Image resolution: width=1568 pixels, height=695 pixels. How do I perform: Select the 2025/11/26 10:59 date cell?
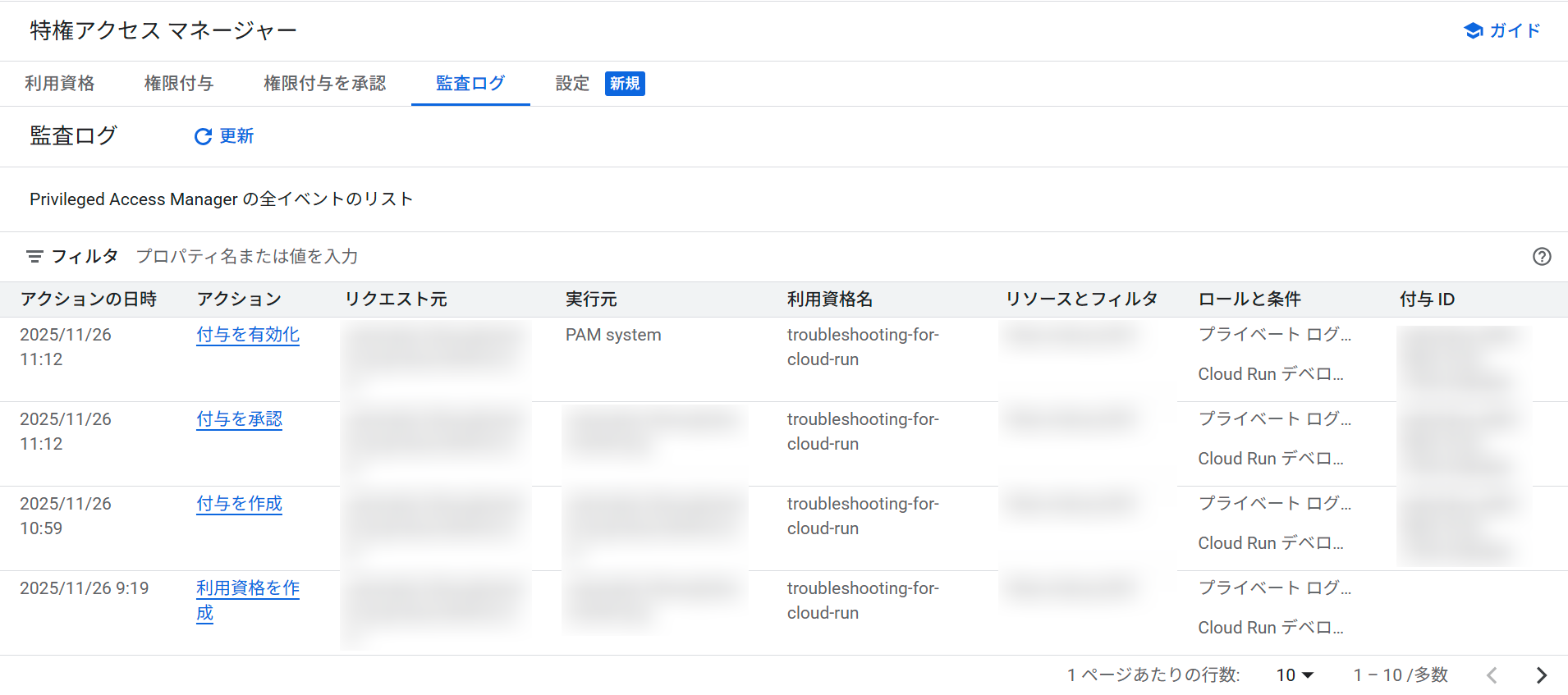pos(66,516)
